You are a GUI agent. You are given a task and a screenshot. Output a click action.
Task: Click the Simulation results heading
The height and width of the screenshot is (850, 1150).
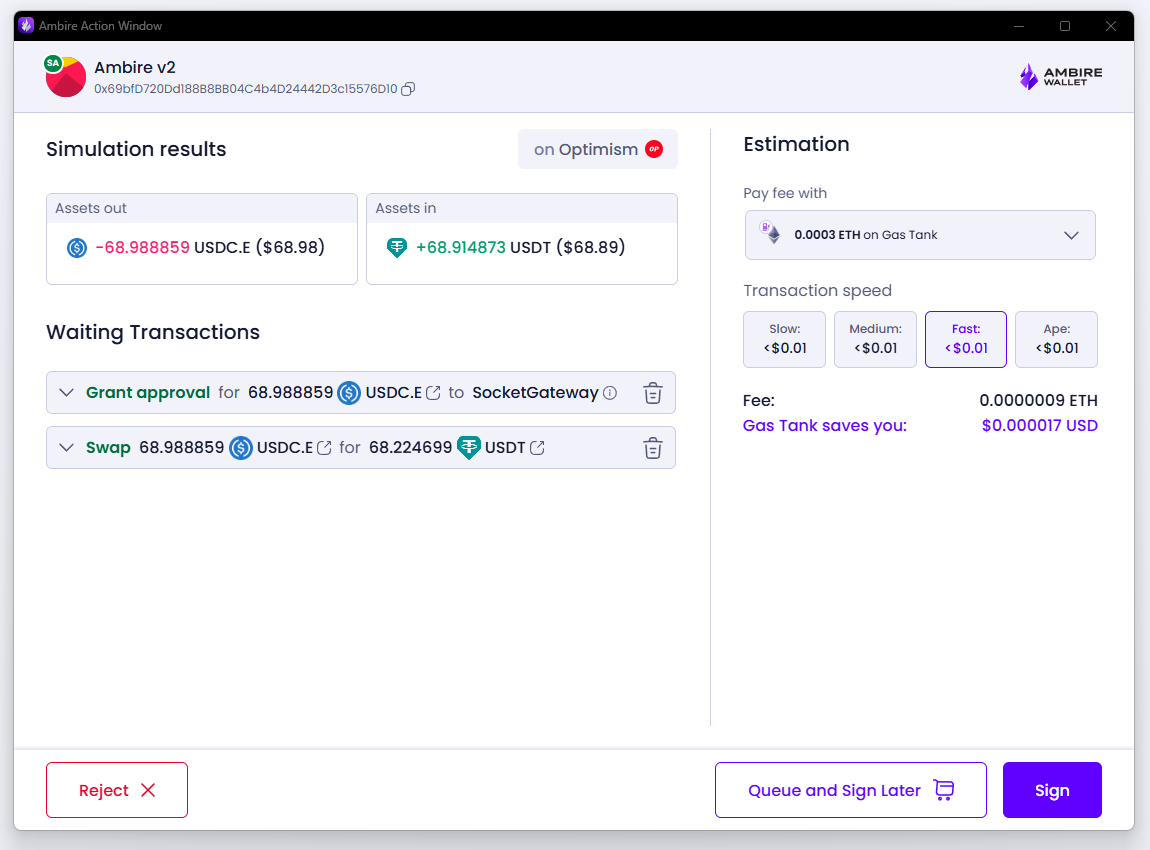(x=136, y=149)
